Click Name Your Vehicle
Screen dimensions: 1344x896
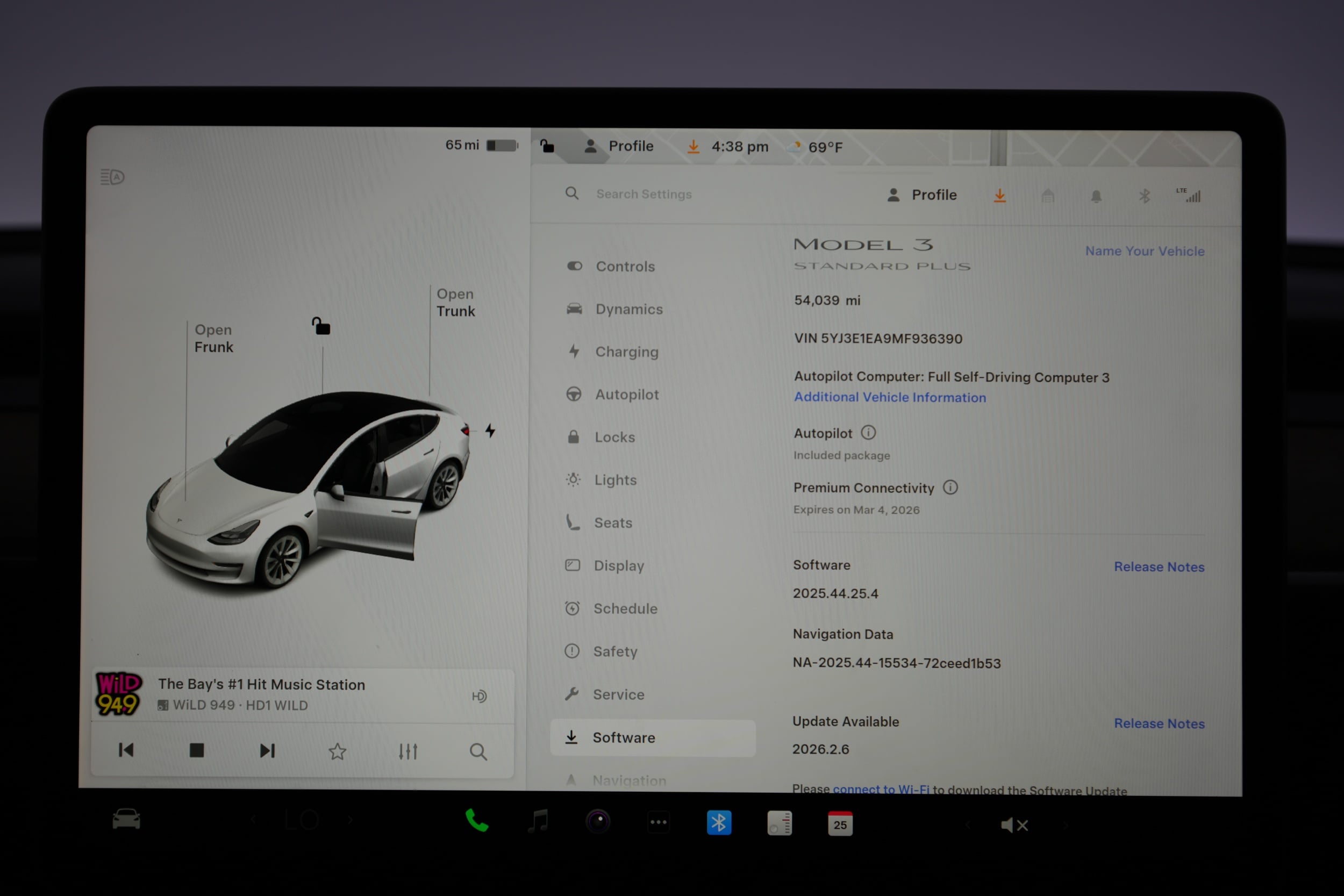[x=1145, y=251]
